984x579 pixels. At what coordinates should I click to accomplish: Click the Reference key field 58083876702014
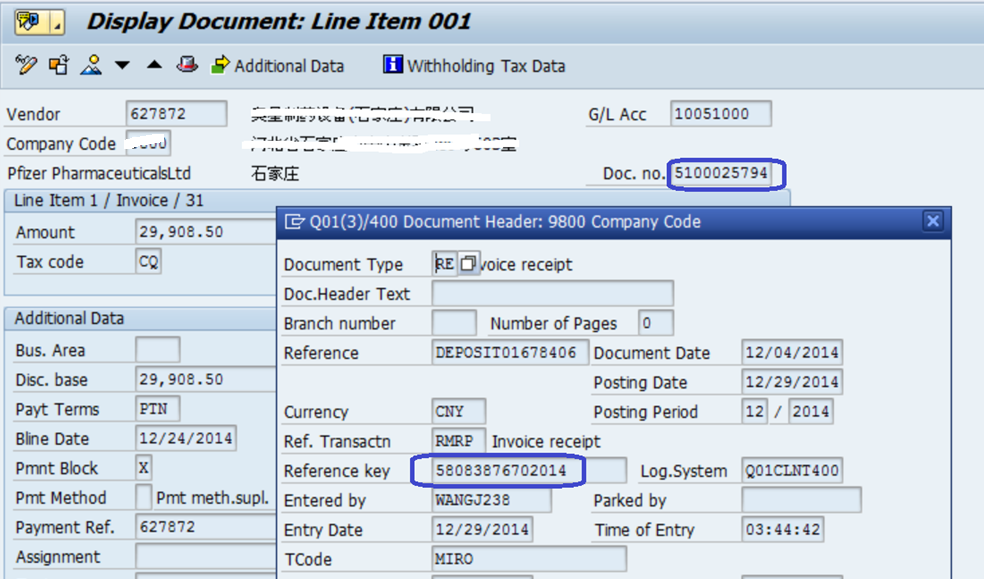tap(508, 470)
